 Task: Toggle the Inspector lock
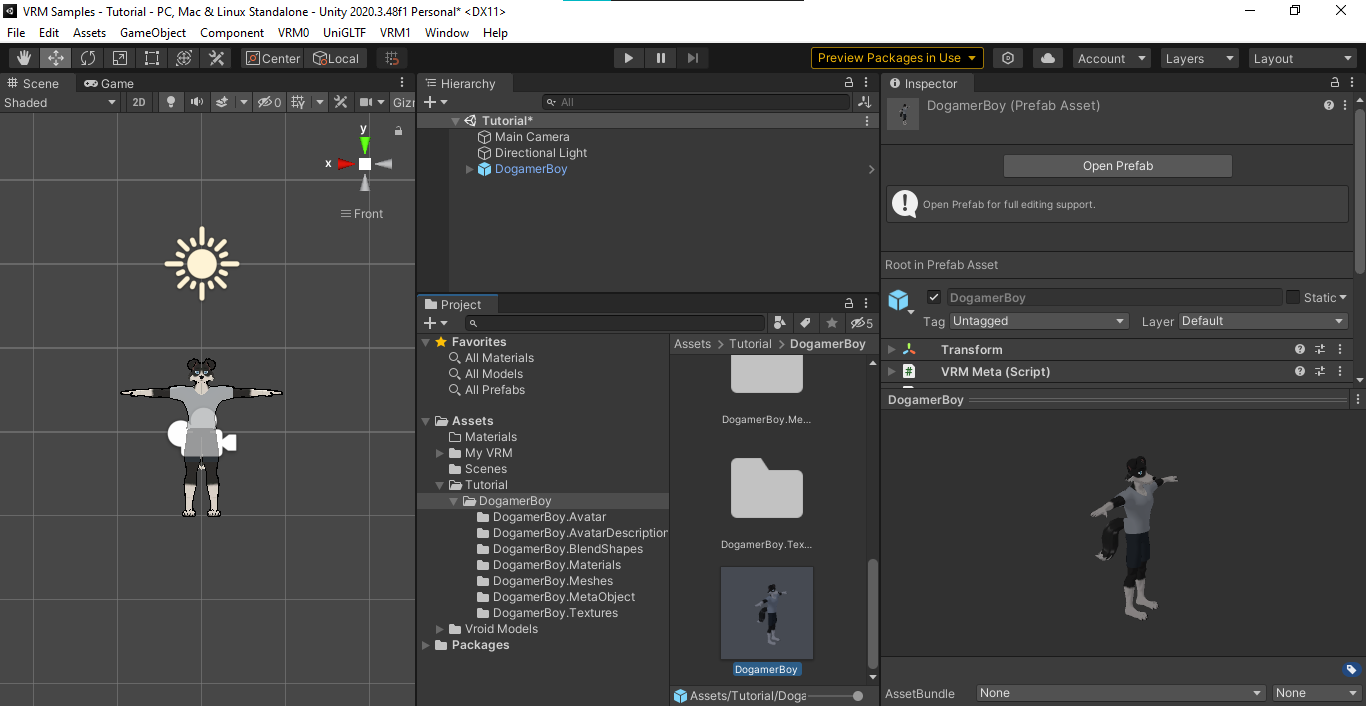coord(1335,83)
